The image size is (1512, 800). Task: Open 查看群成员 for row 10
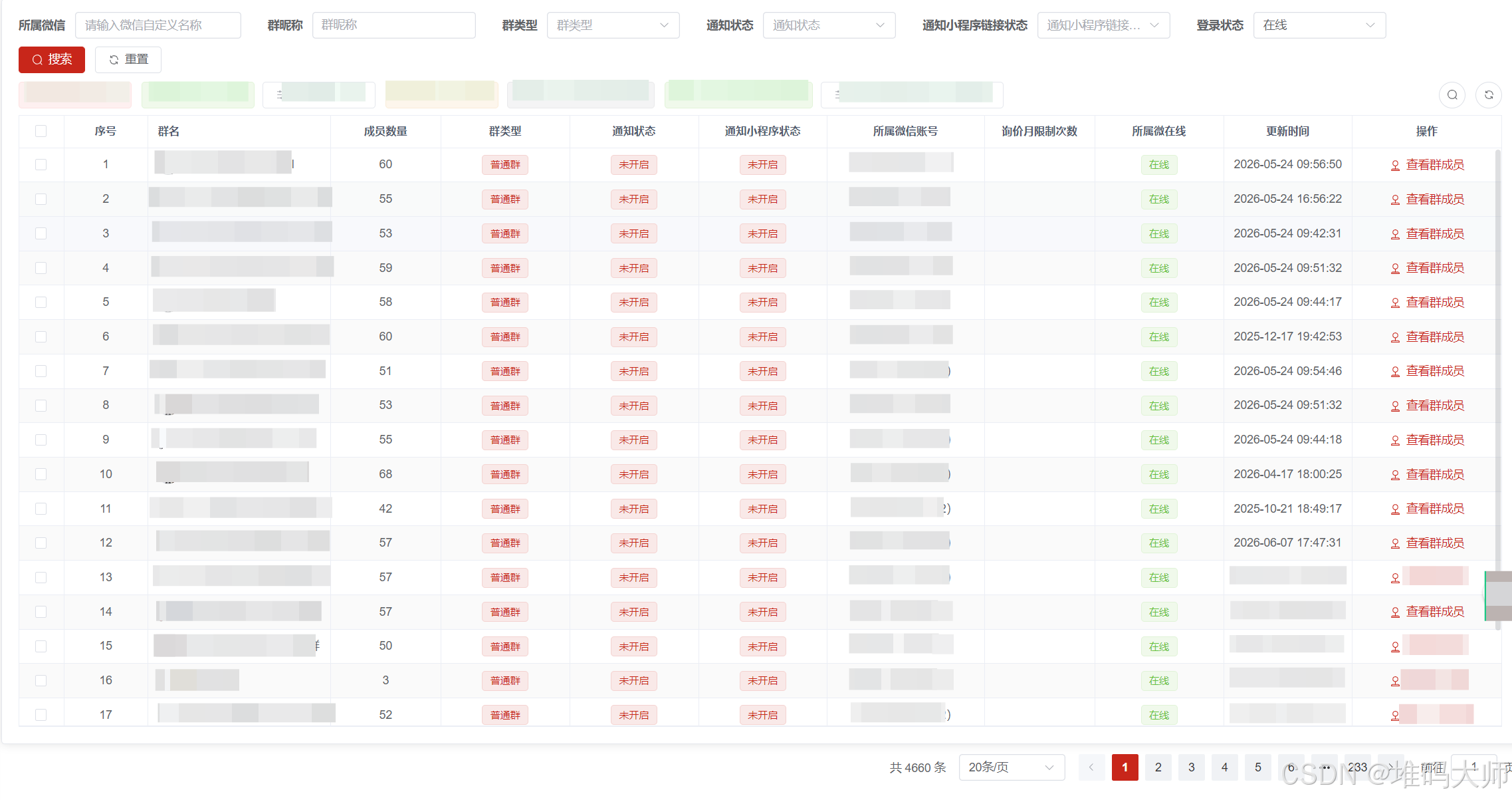tap(1428, 475)
